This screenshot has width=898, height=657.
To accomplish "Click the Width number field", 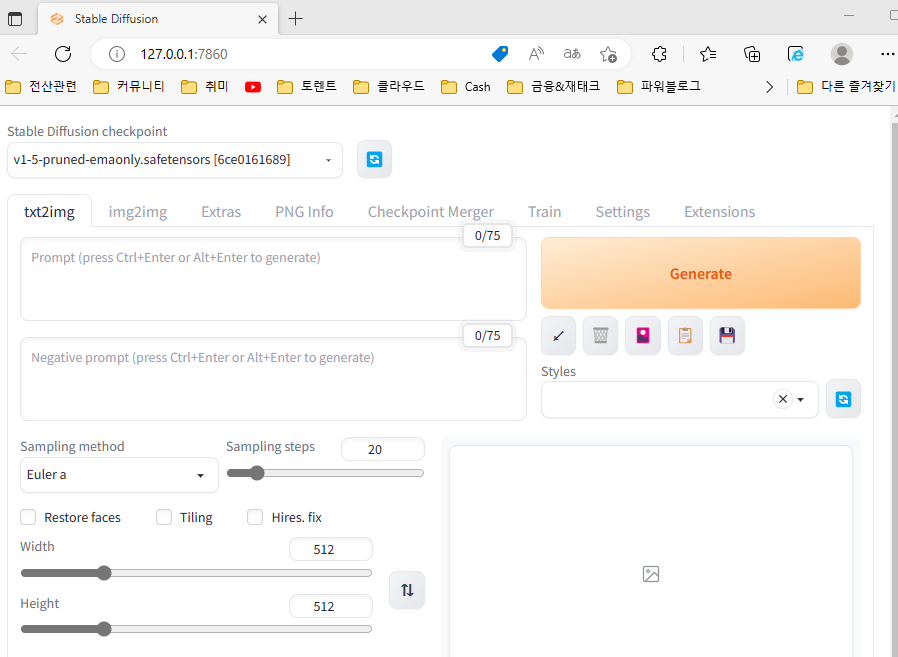I will tap(331, 549).
